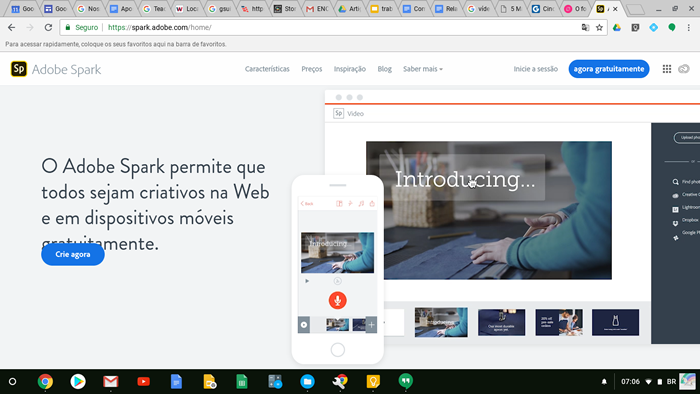Open Google Play Store from shelf
This screenshot has width=700, height=394.
pos(78,382)
